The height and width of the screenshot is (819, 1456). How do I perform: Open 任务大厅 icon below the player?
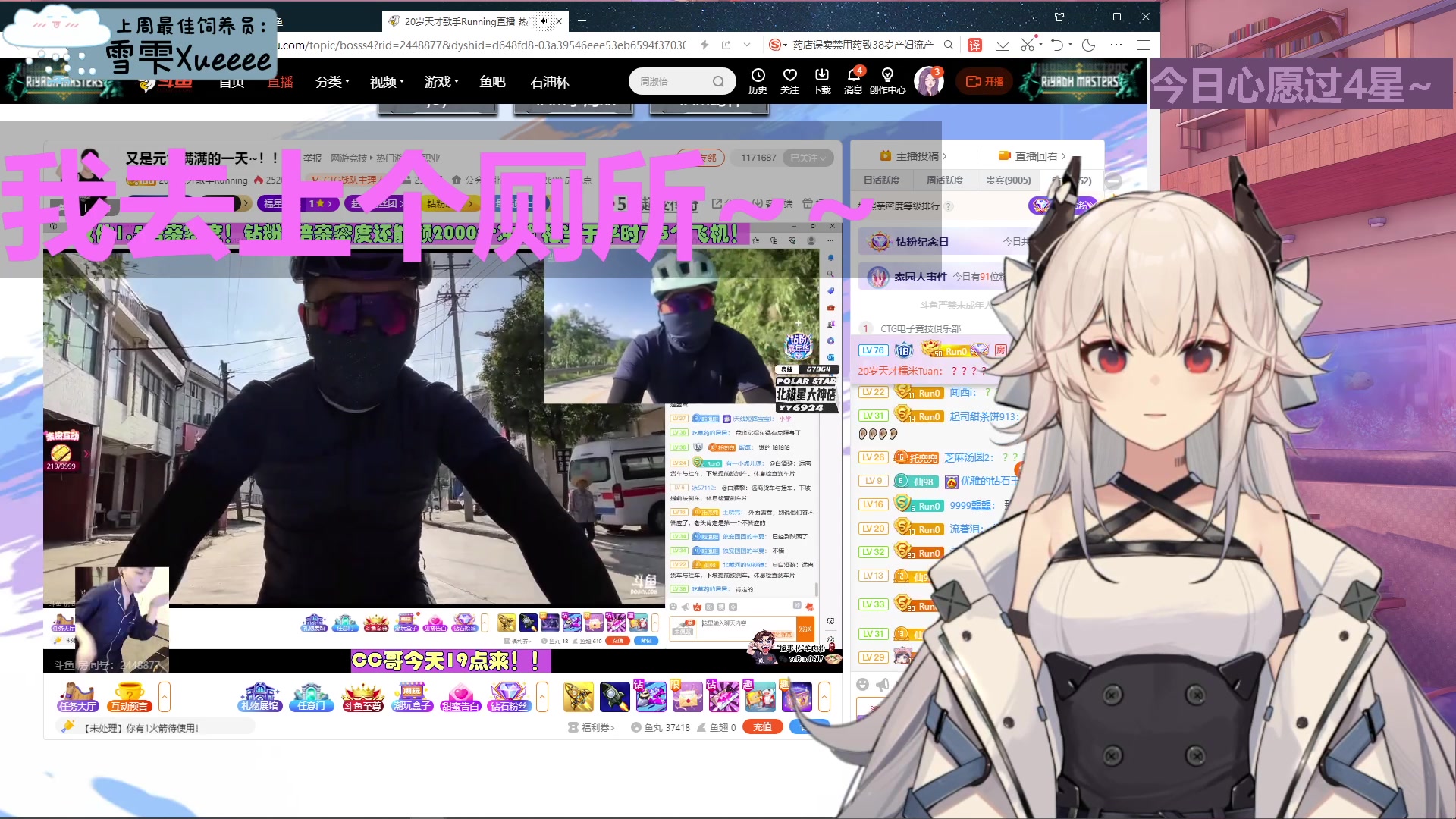pyautogui.click(x=77, y=697)
